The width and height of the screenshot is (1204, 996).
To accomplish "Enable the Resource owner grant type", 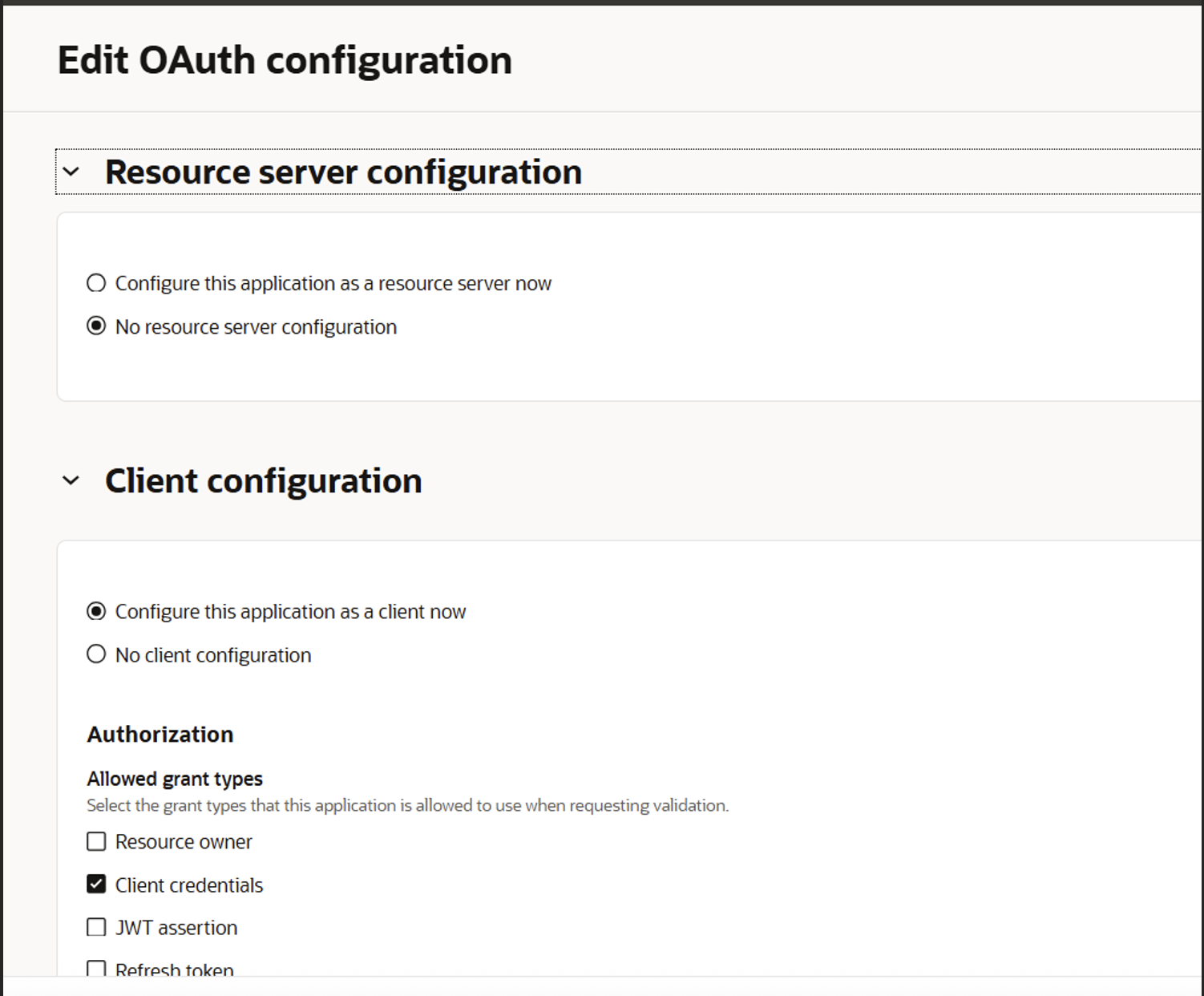I will [95, 841].
